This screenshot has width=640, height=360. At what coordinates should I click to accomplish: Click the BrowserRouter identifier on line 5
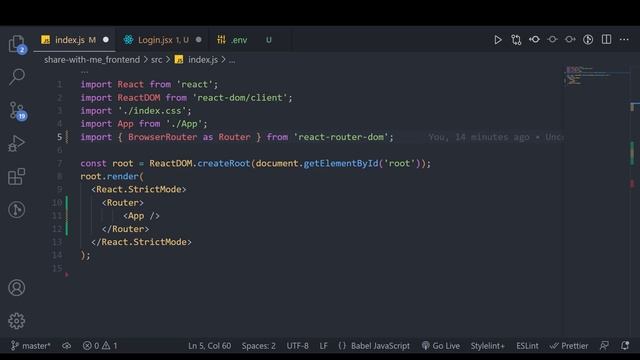pyautogui.click(x=162, y=137)
